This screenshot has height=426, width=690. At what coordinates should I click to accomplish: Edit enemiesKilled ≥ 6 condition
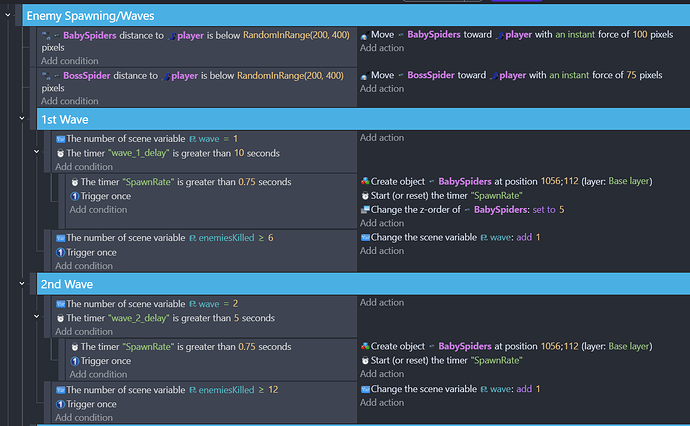[x=165, y=238]
